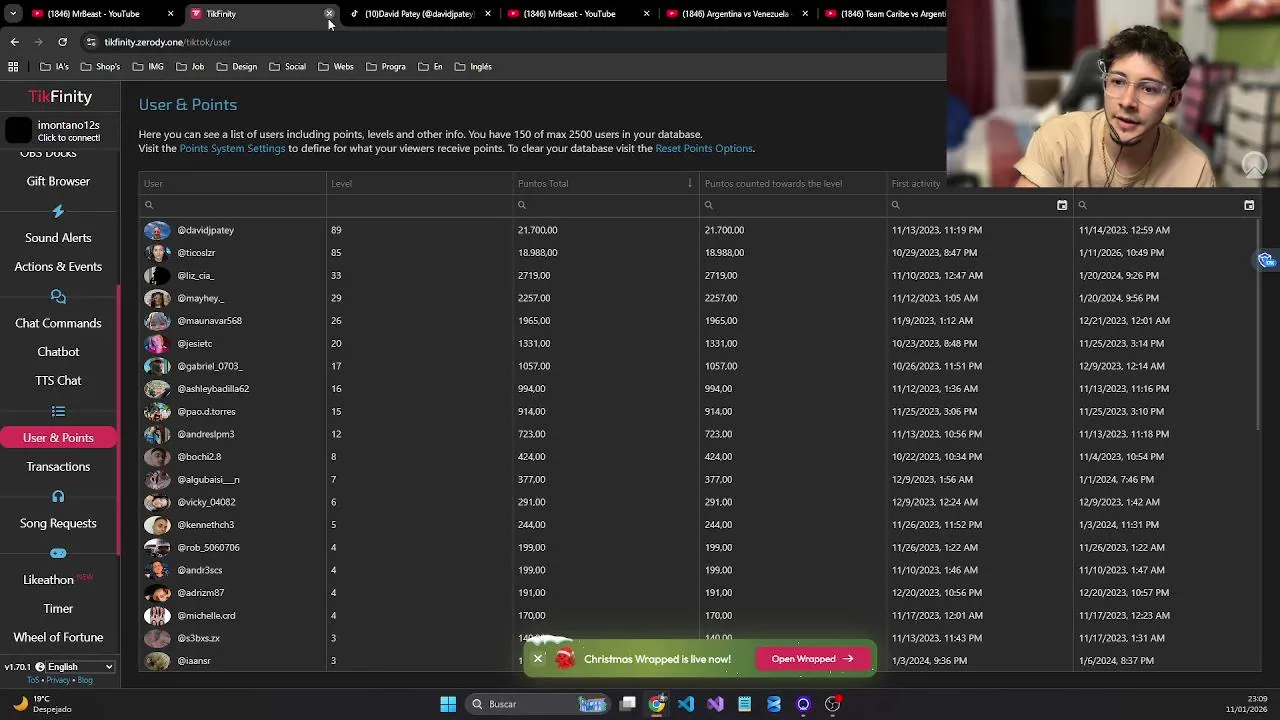The height and width of the screenshot is (720, 1280).
Task: Click the table vertical scrollbar
Action: [x=1258, y=324]
